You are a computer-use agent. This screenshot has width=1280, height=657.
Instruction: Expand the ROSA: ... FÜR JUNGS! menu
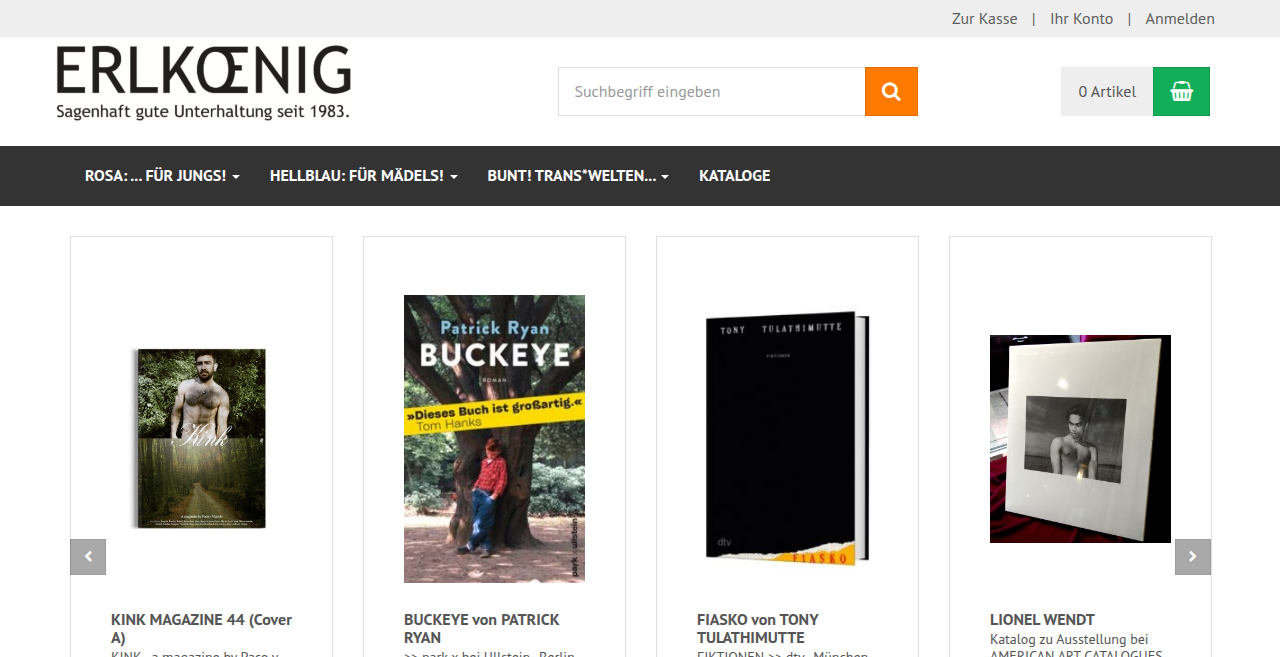pyautogui.click(x=162, y=176)
